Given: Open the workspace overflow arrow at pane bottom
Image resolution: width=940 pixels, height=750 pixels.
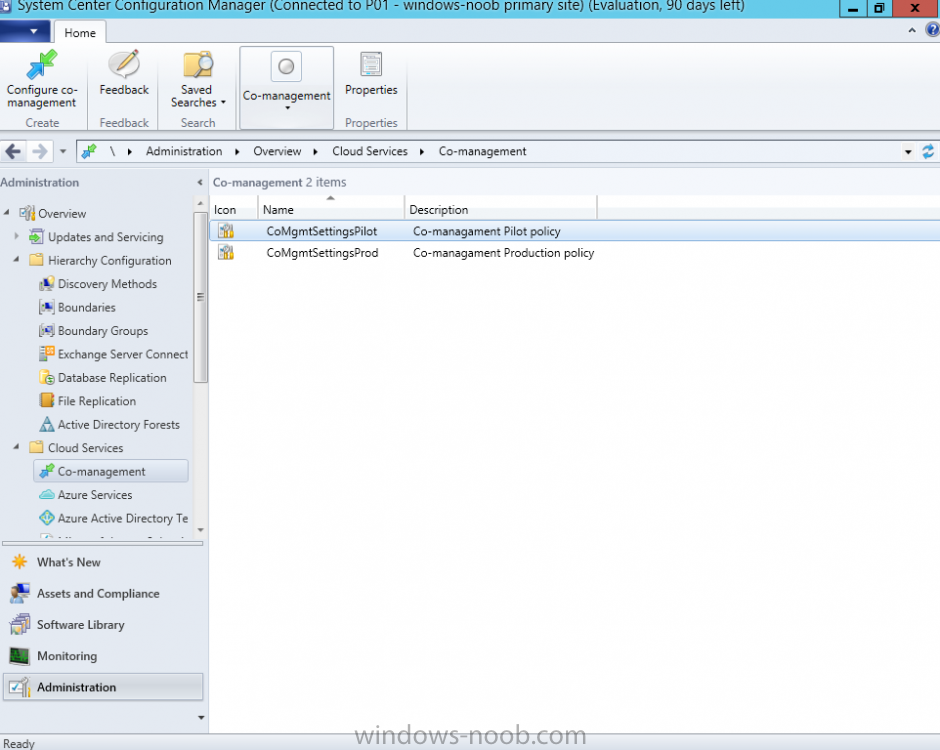Looking at the screenshot, I should point(201,718).
